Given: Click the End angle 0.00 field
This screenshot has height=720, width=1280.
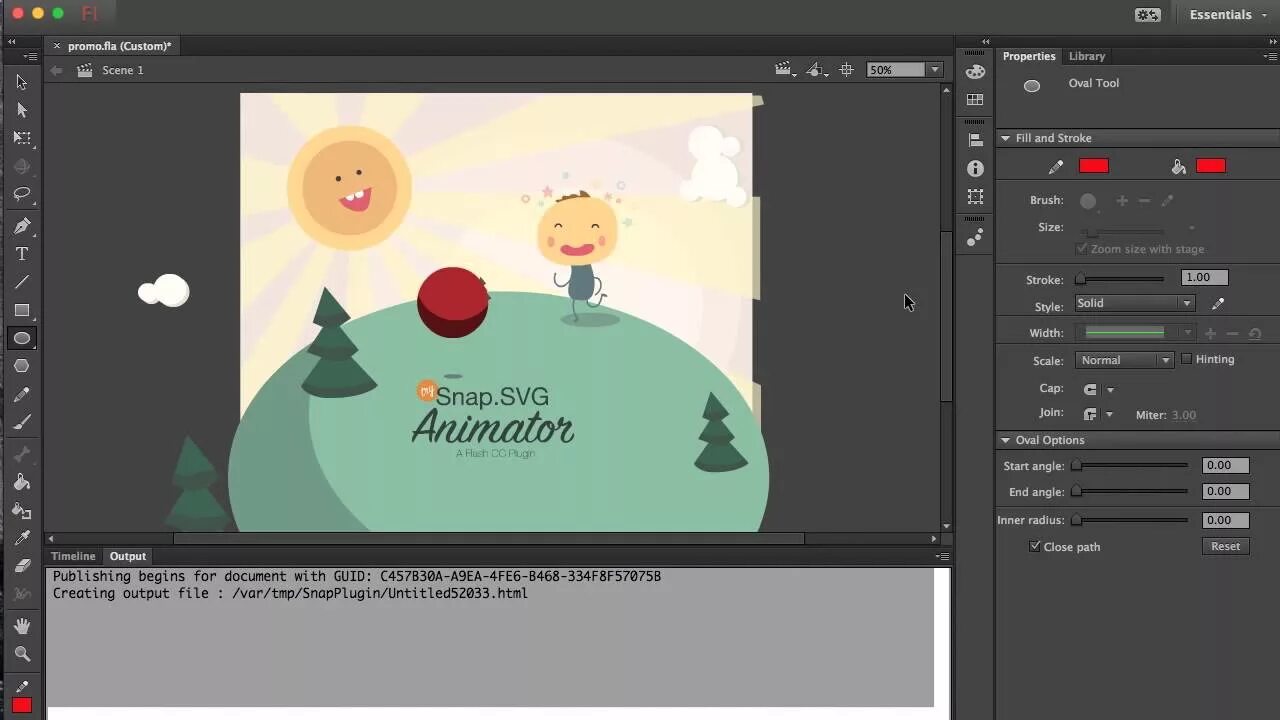Looking at the screenshot, I should 1226,491.
